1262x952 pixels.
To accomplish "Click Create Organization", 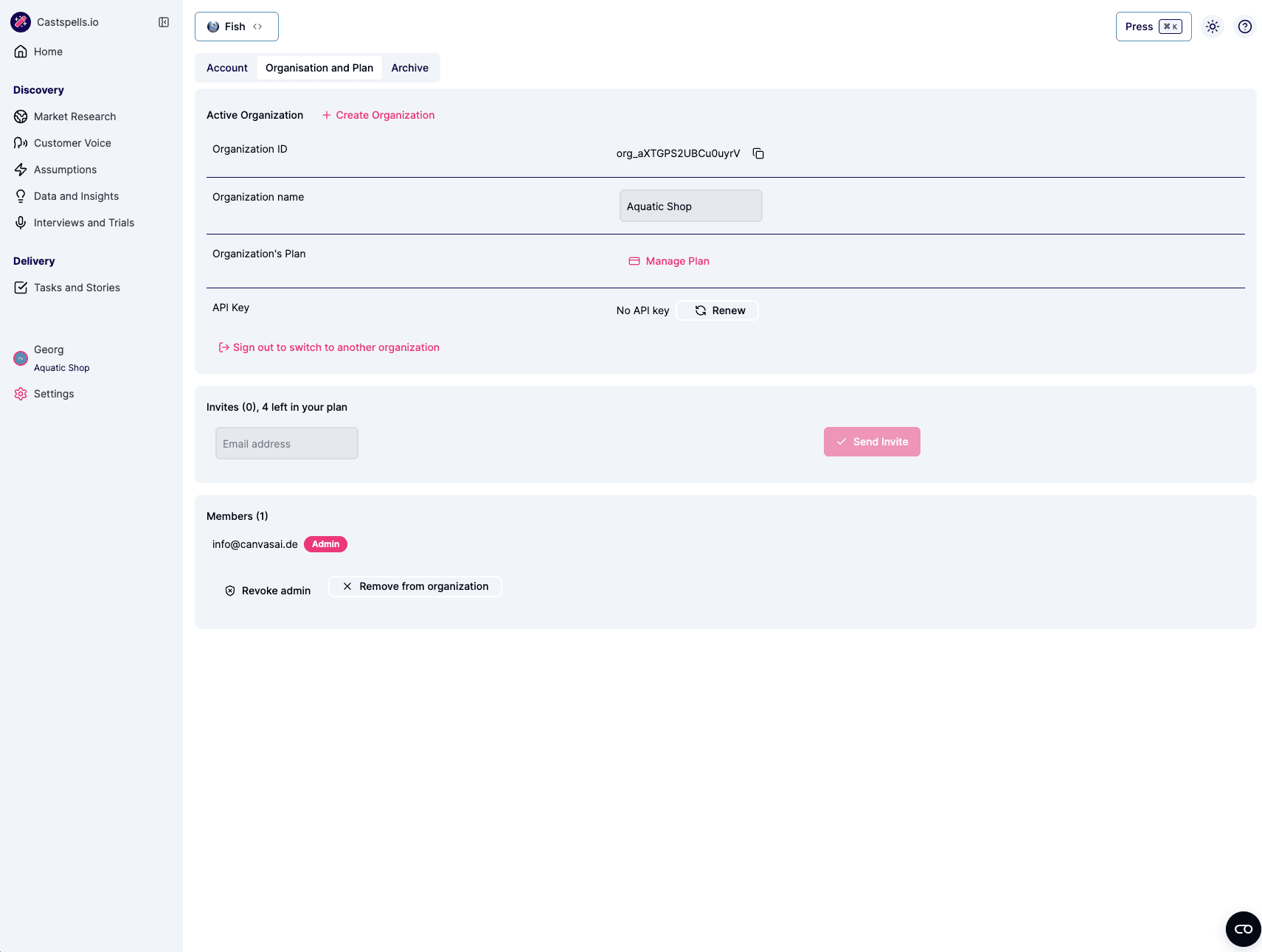I will (x=378, y=115).
